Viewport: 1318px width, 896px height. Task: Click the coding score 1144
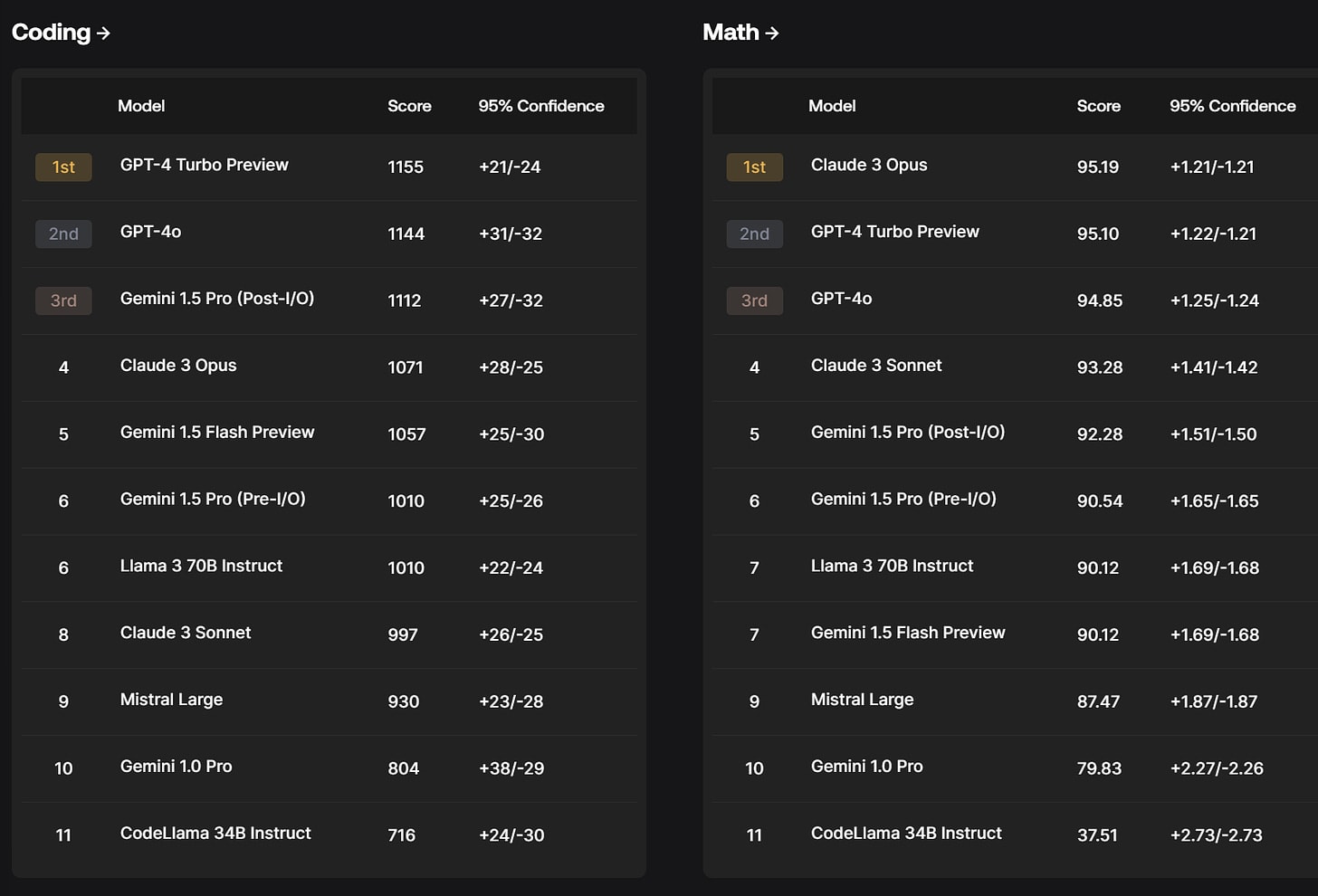pos(406,234)
